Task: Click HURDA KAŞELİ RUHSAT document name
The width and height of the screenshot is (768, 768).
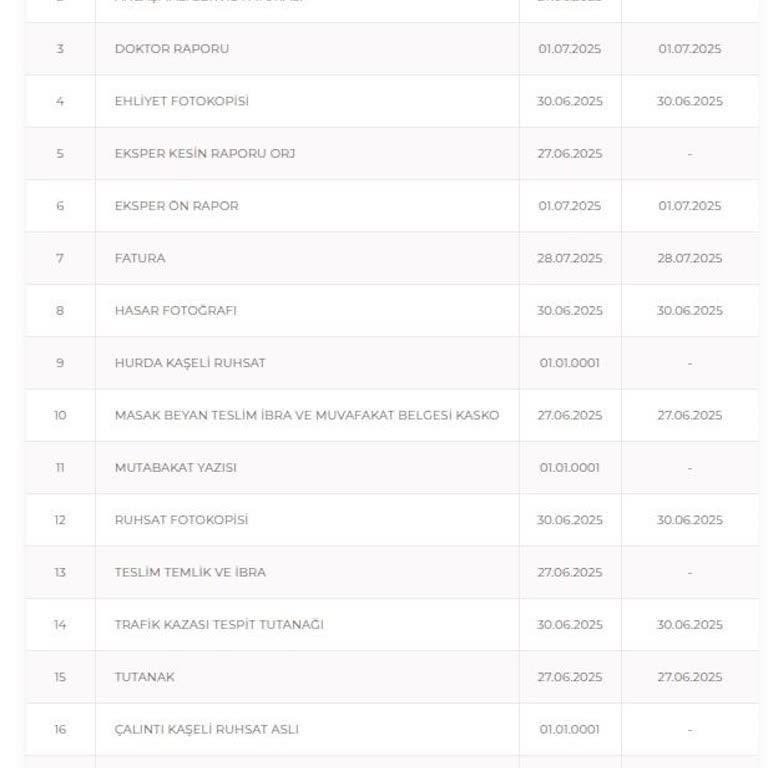Action: [x=190, y=363]
